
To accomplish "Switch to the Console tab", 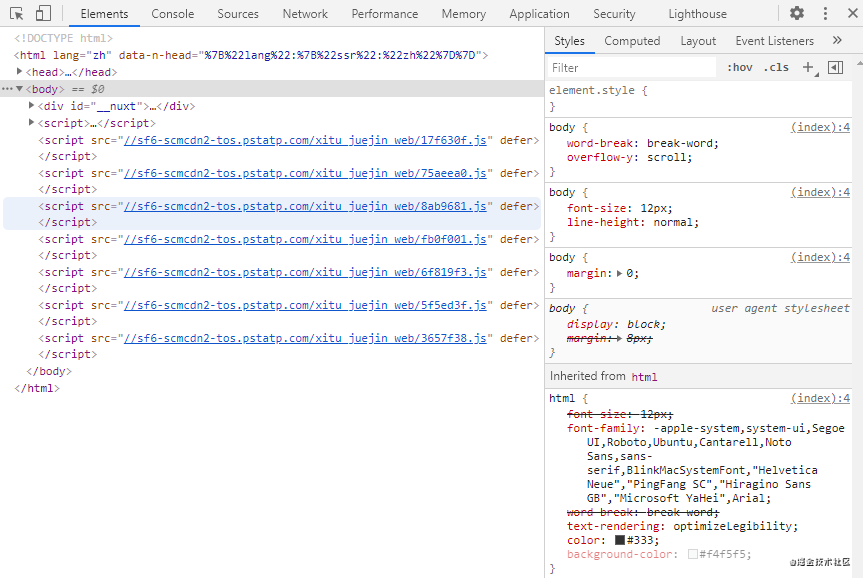I will click(172, 14).
